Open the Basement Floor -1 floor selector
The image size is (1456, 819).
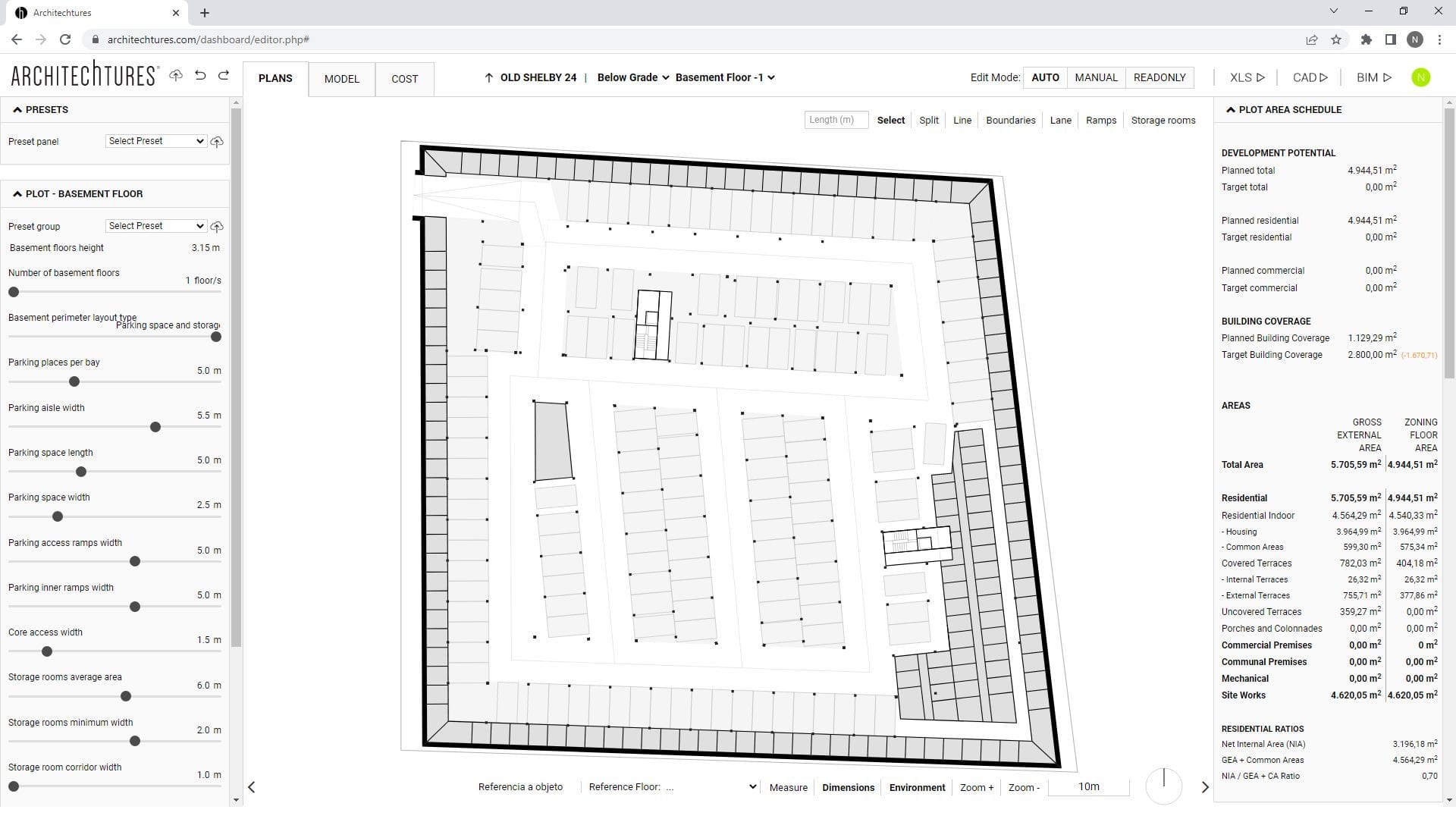pyautogui.click(x=724, y=77)
